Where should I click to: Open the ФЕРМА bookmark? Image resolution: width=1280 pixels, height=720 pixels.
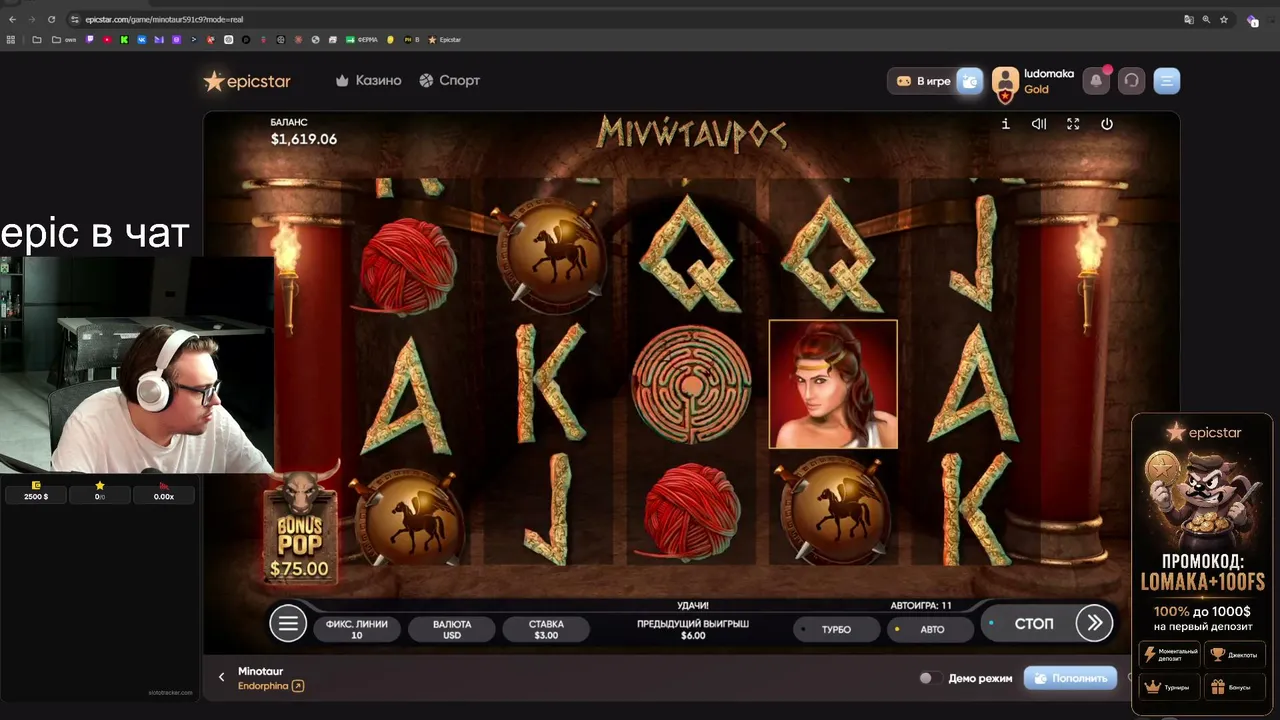tap(362, 40)
